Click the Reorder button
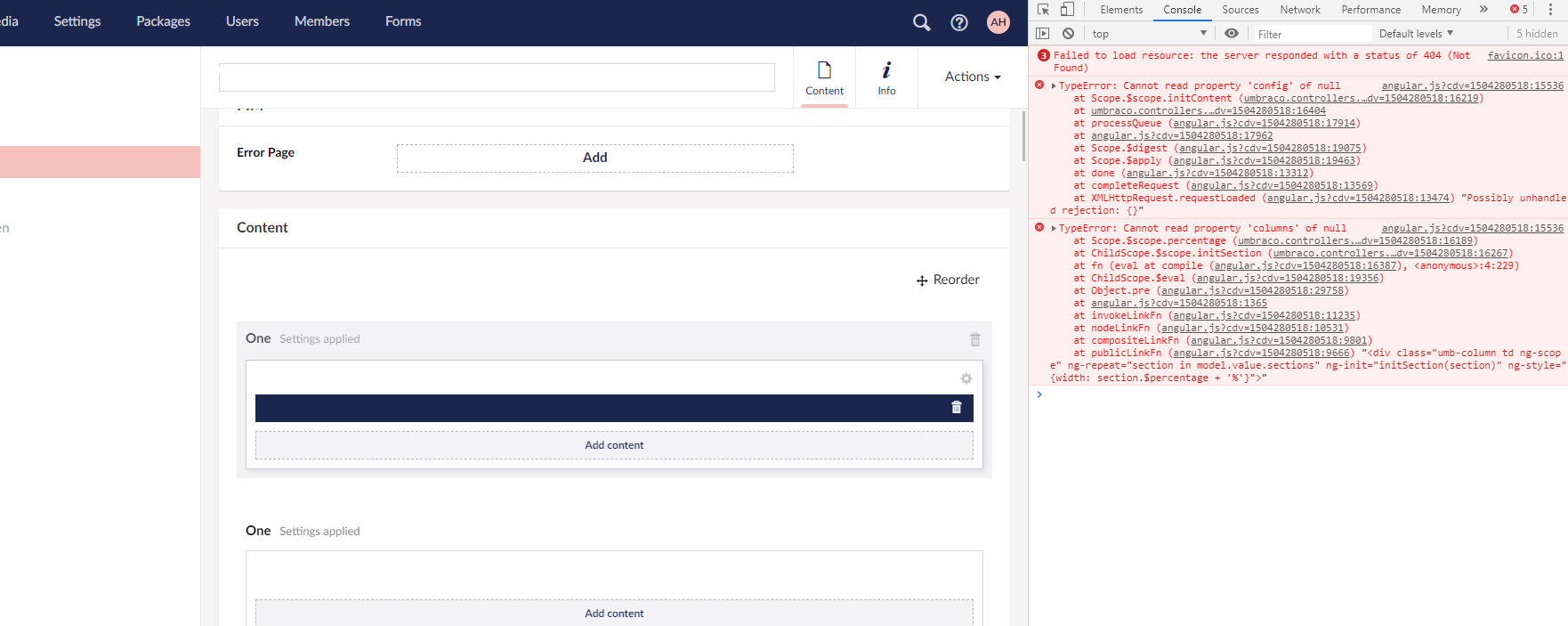 coord(948,280)
